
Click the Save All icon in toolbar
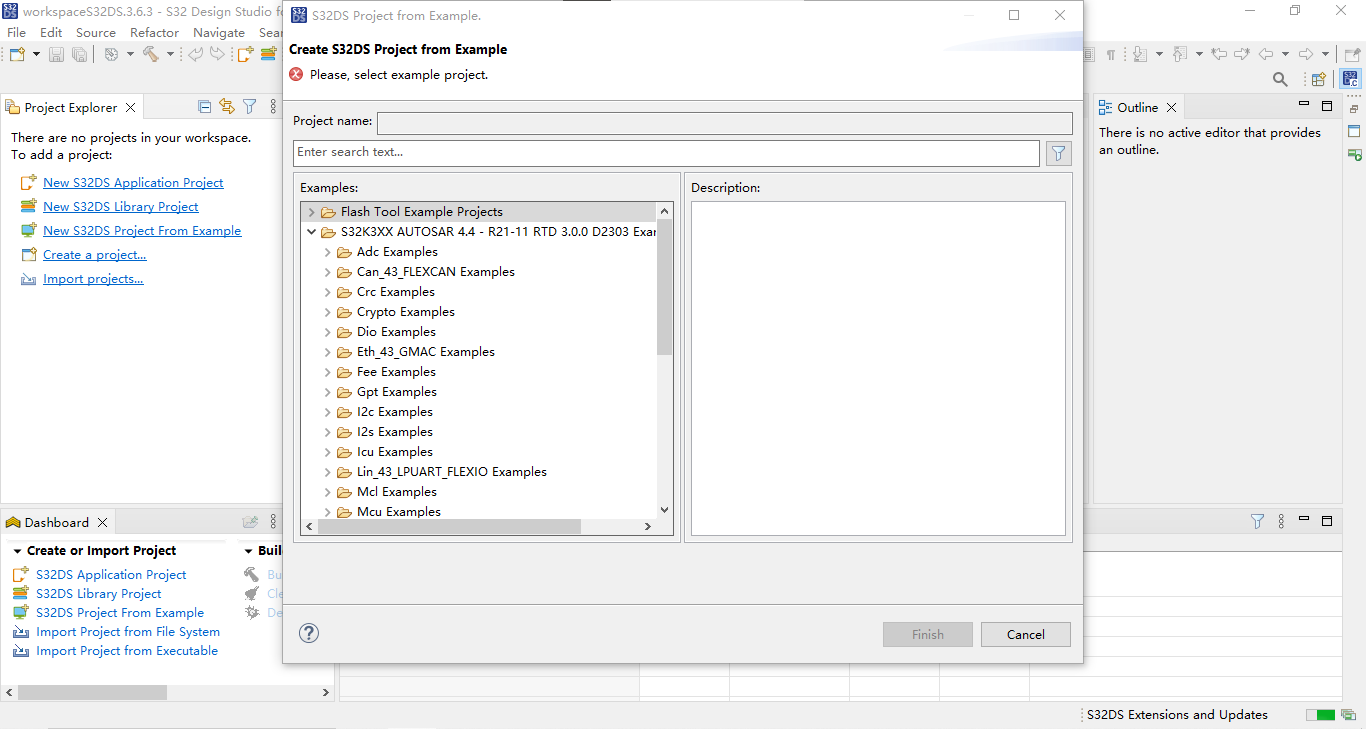click(x=79, y=54)
